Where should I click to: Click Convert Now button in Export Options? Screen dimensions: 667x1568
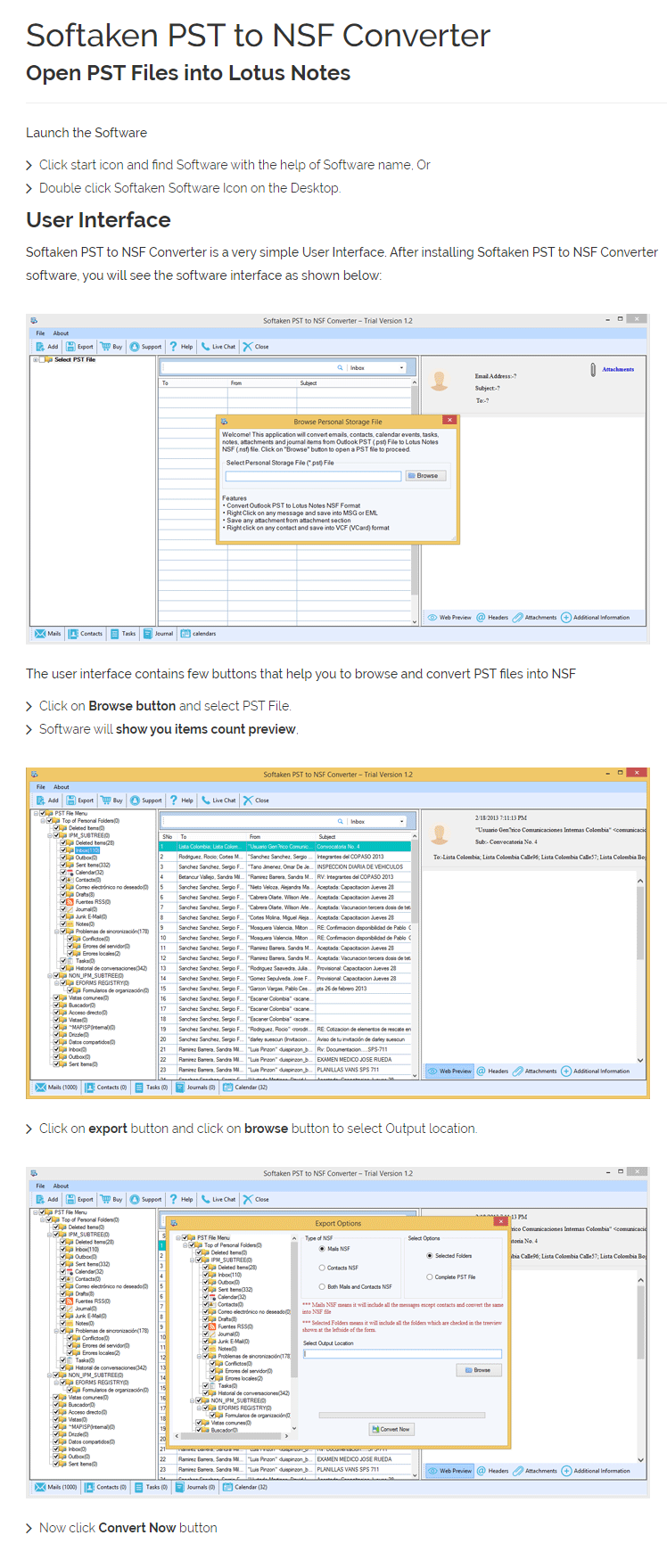[391, 1429]
